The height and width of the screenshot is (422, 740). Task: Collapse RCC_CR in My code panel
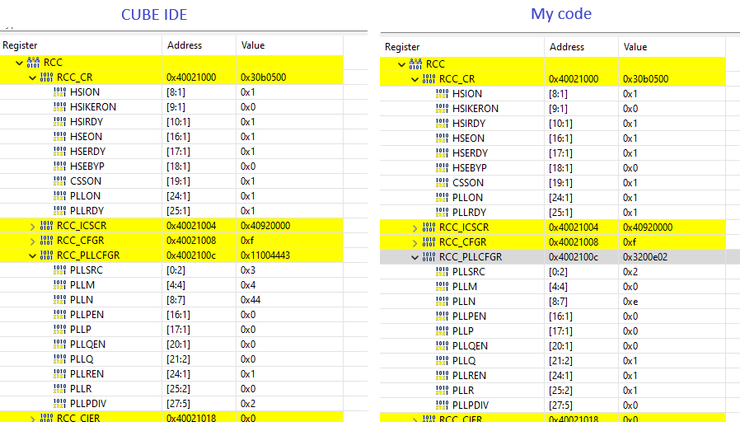(415, 80)
